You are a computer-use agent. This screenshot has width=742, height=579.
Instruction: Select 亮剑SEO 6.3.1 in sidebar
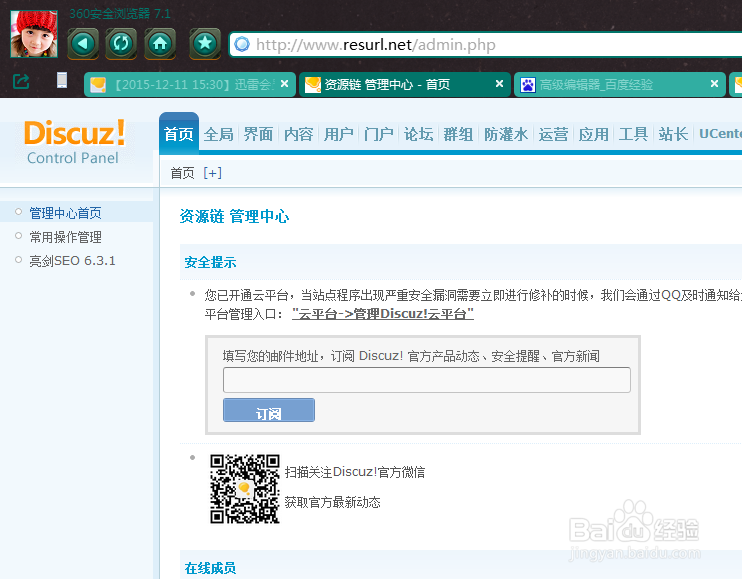click(72, 261)
